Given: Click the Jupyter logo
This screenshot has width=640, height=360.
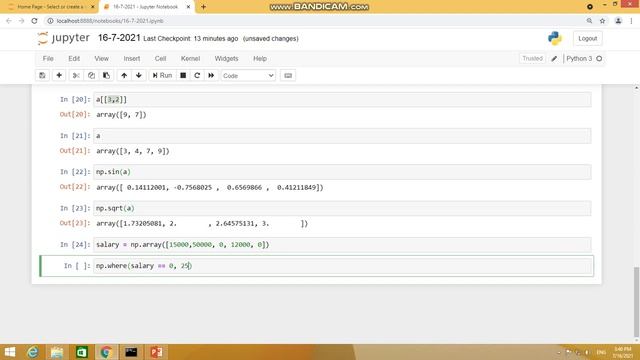Looking at the screenshot, I should coord(63,38).
